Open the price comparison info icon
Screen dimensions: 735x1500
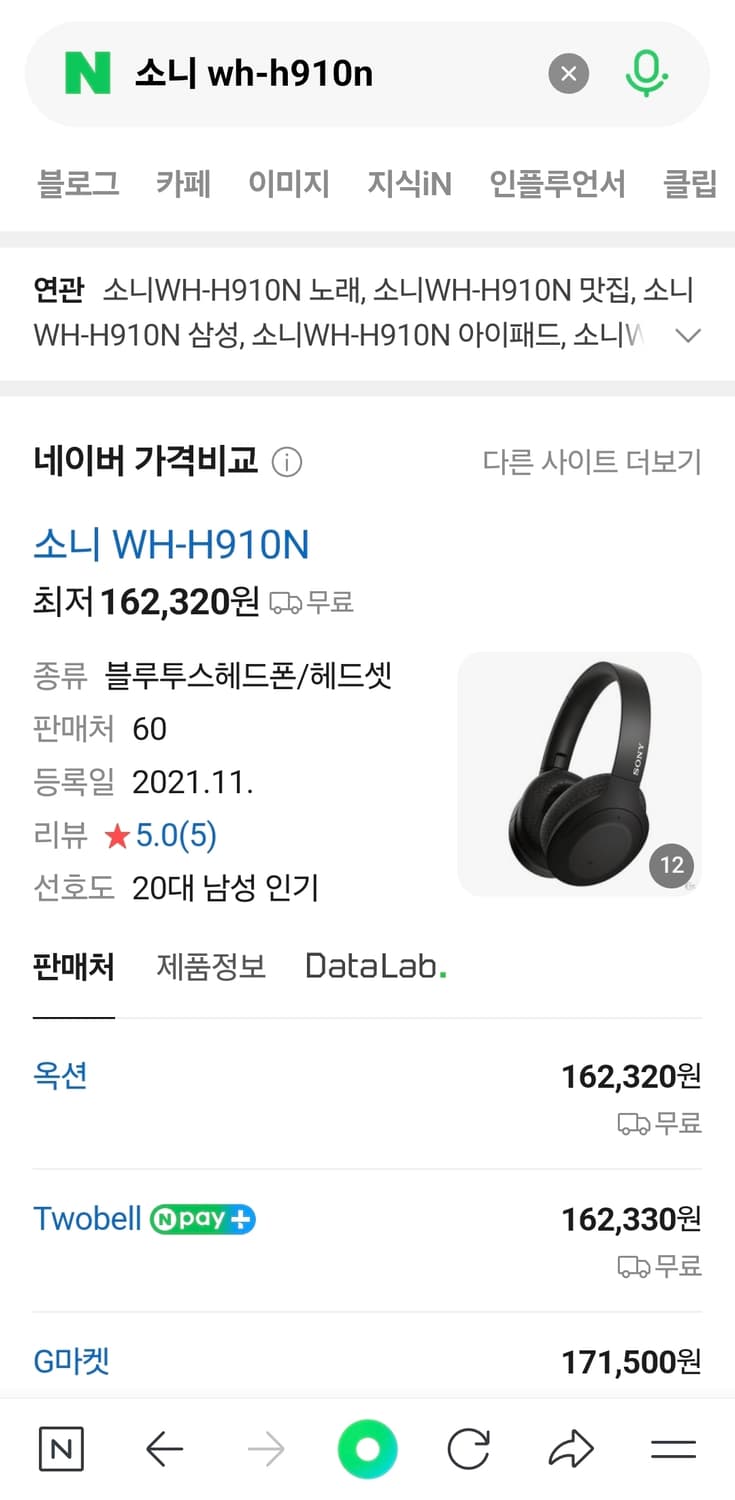[287, 463]
